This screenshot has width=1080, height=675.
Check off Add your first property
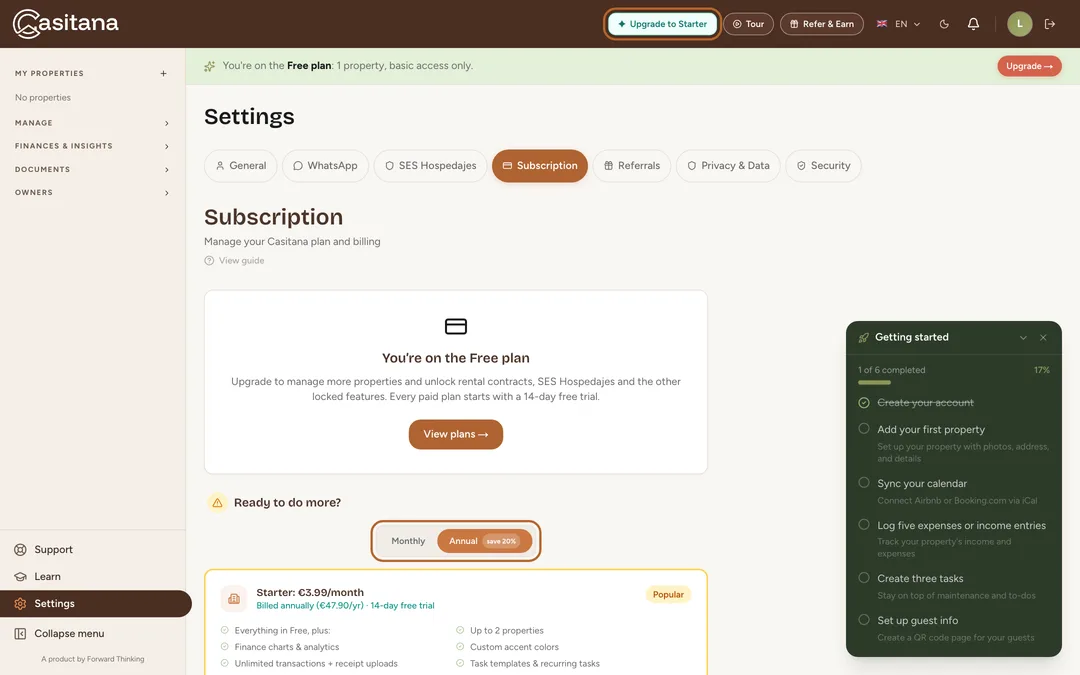point(864,428)
